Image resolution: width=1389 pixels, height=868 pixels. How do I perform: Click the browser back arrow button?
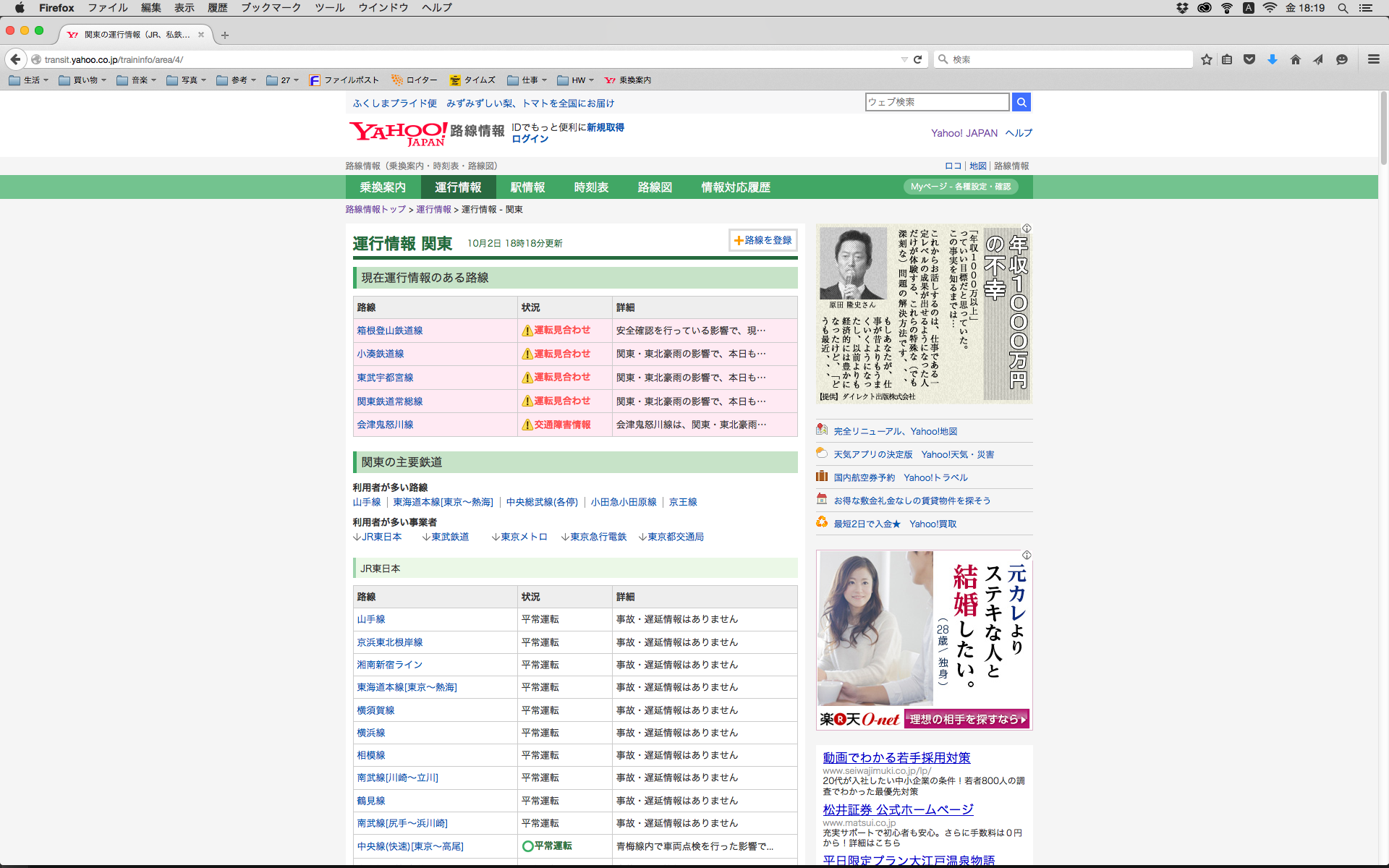point(16,59)
